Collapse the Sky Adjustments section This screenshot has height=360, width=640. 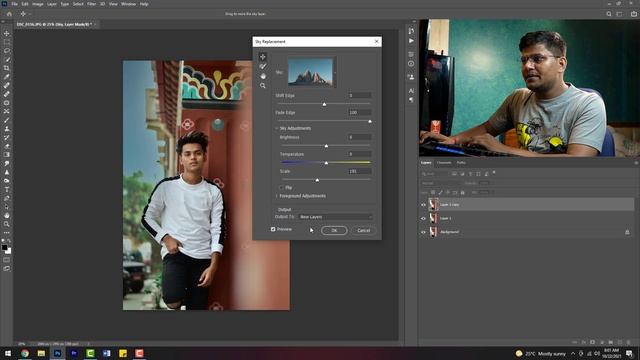276,128
